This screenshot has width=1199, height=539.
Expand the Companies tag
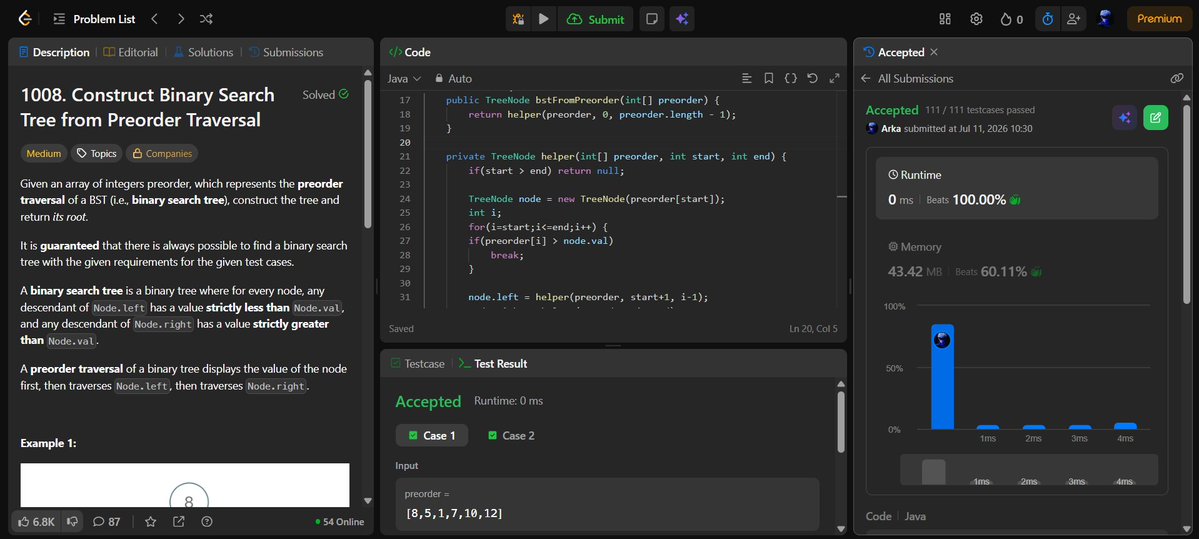coord(161,153)
